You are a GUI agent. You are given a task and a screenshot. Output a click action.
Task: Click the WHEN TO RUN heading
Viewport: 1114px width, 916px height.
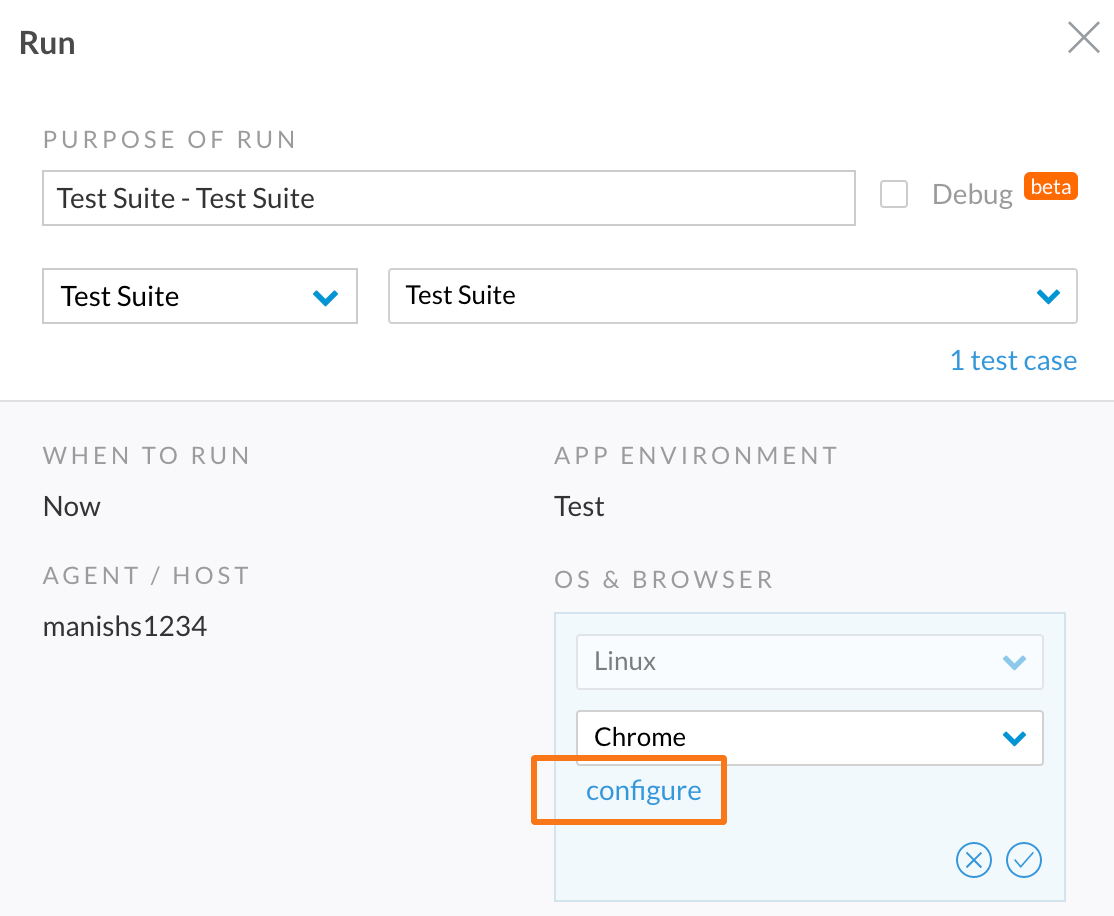click(x=146, y=456)
